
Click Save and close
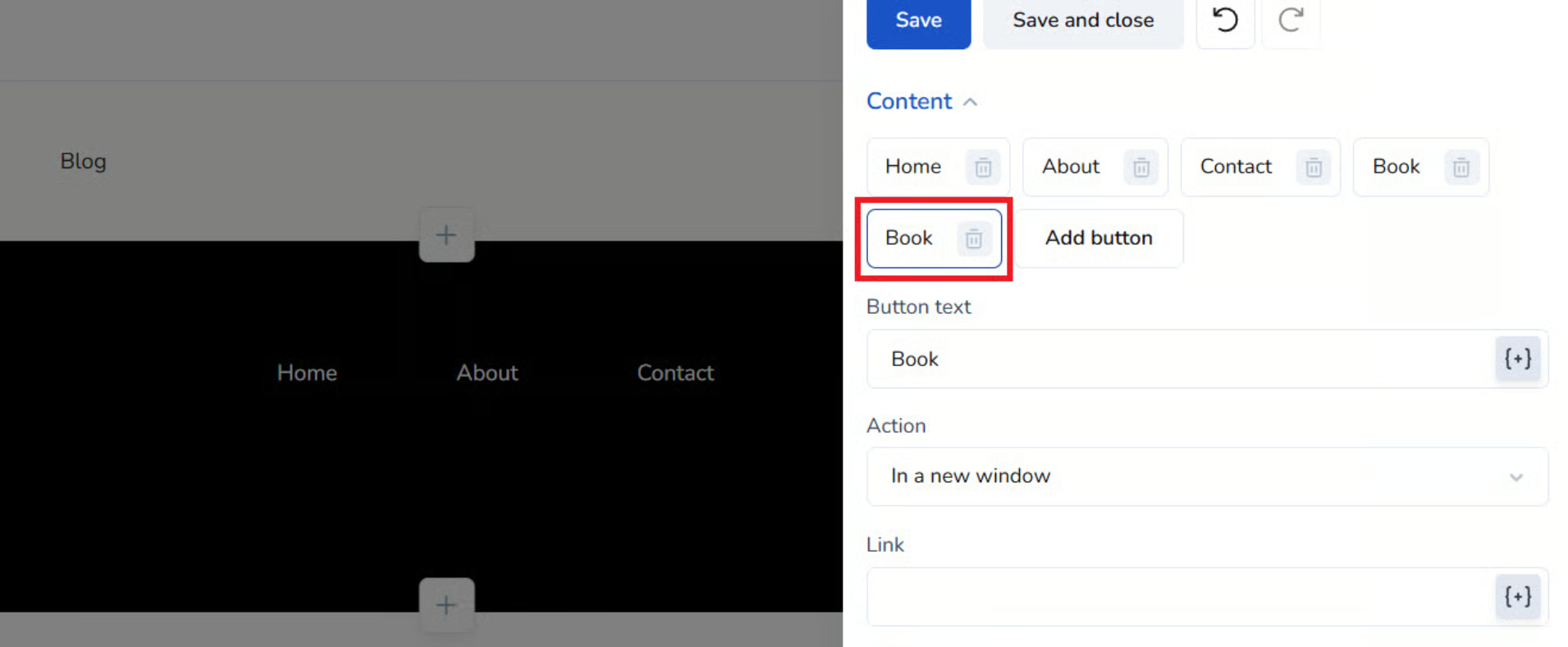pyautogui.click(x=1082, y=21)
